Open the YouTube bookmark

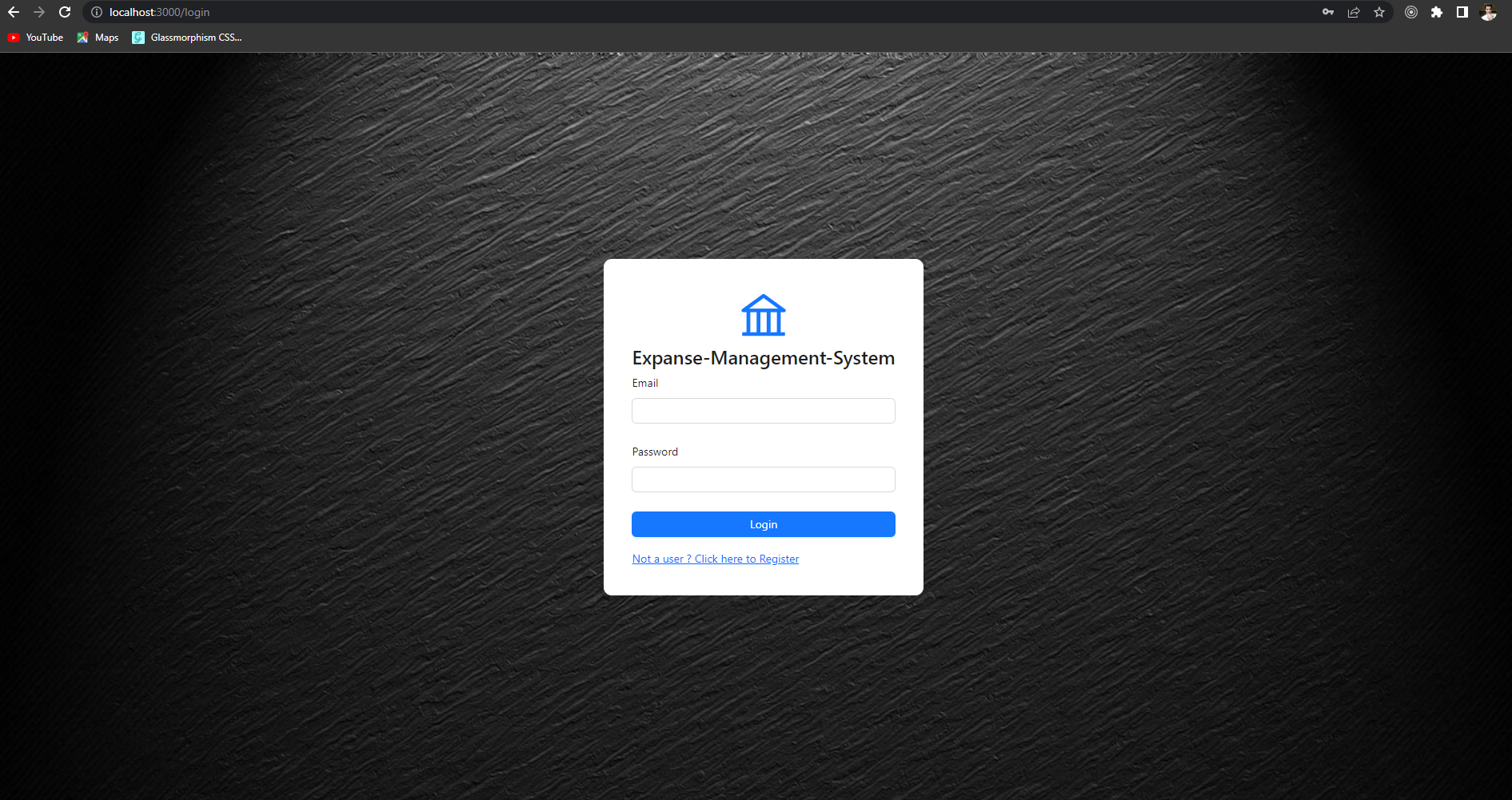[x=35, y=37]
